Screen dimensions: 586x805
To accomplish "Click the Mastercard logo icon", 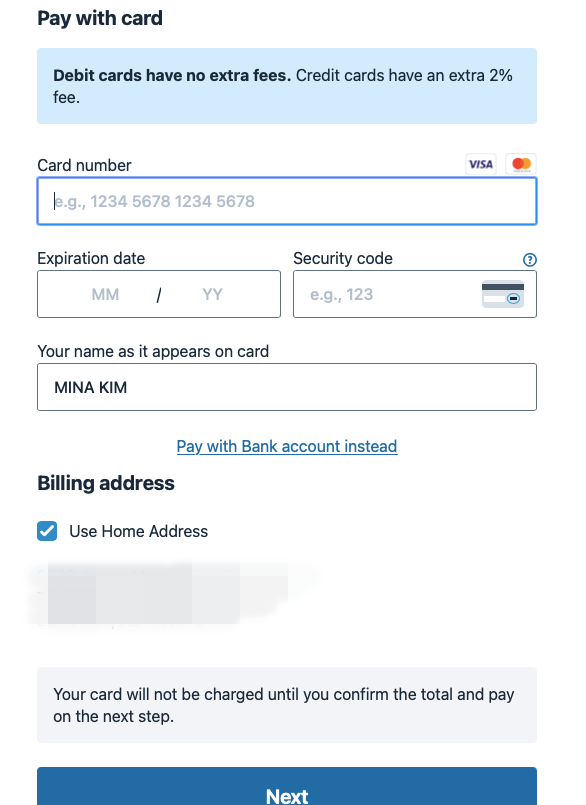I will tap(521, 164).
